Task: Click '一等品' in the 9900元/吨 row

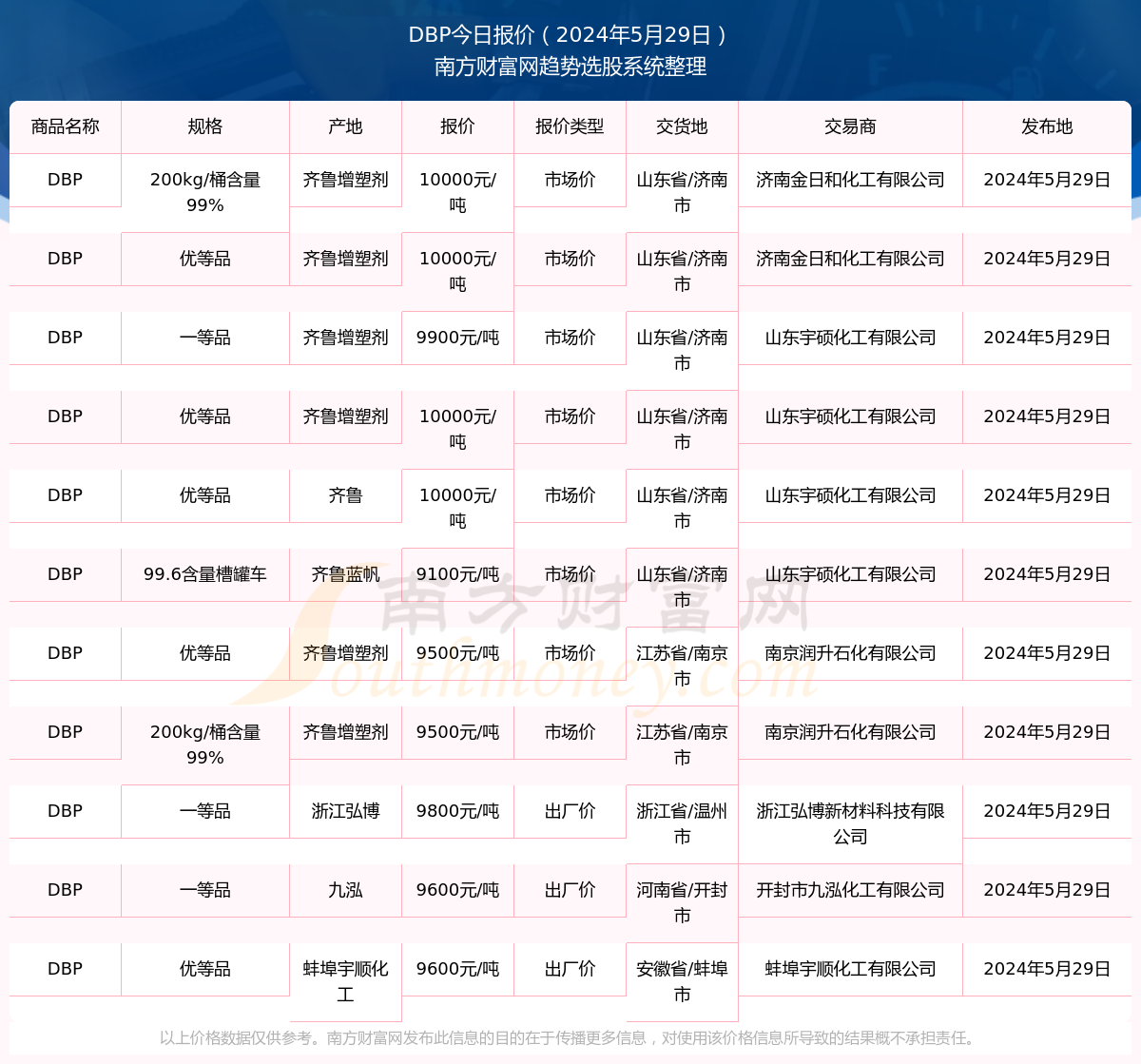Action: (205, 338)
